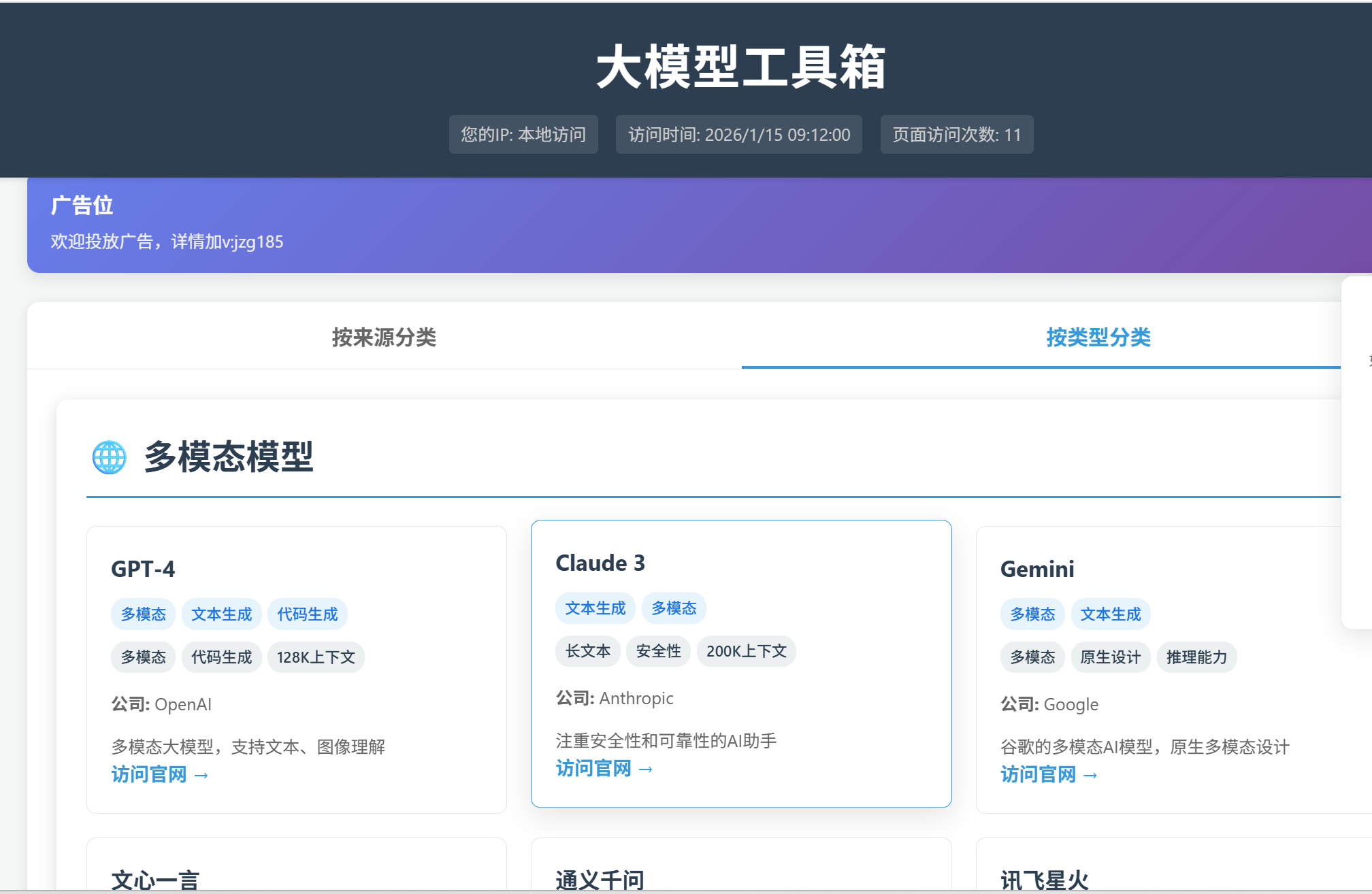Click the 原生设计 tag on Gemini
The width and height of the screenshot is (1372, 894).
(x=1110, y=657)
